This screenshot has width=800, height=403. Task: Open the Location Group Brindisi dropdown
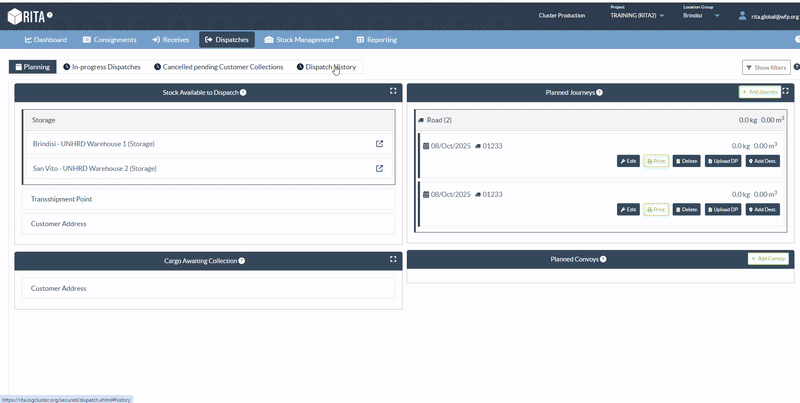coord(701,16)
